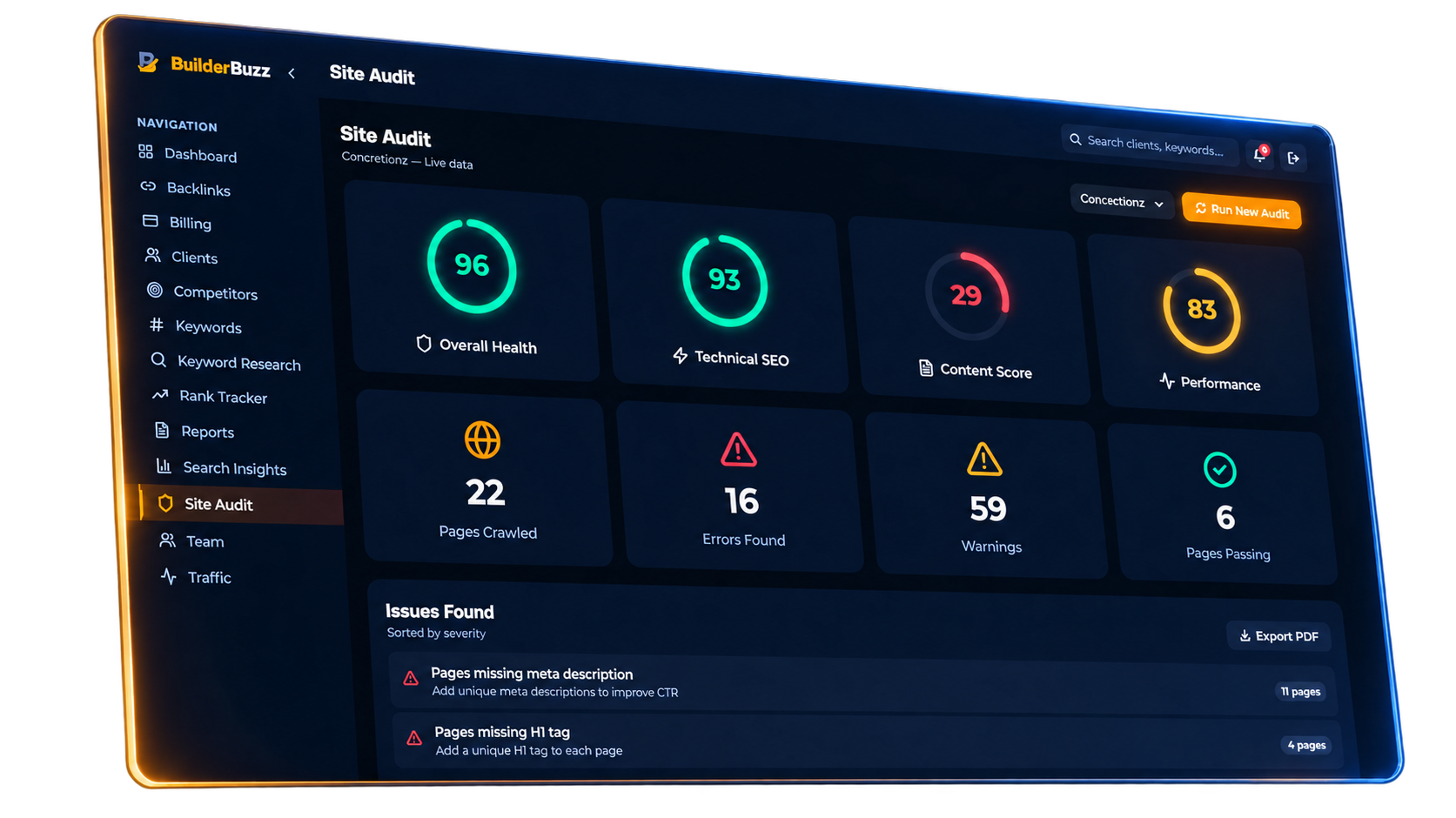The height and width of the screenshot is (818, 1456).
Task: Click the Reports document icon
Action: pyautogui.click(x=162, y=430)
